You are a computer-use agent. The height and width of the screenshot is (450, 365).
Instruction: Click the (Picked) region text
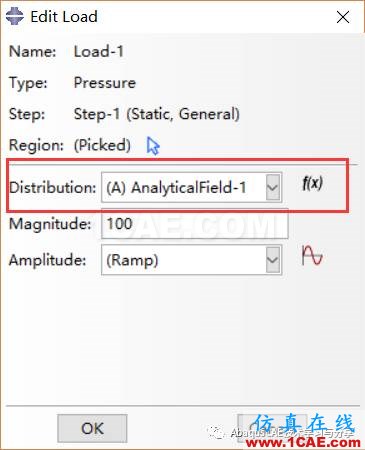(102, 145)
